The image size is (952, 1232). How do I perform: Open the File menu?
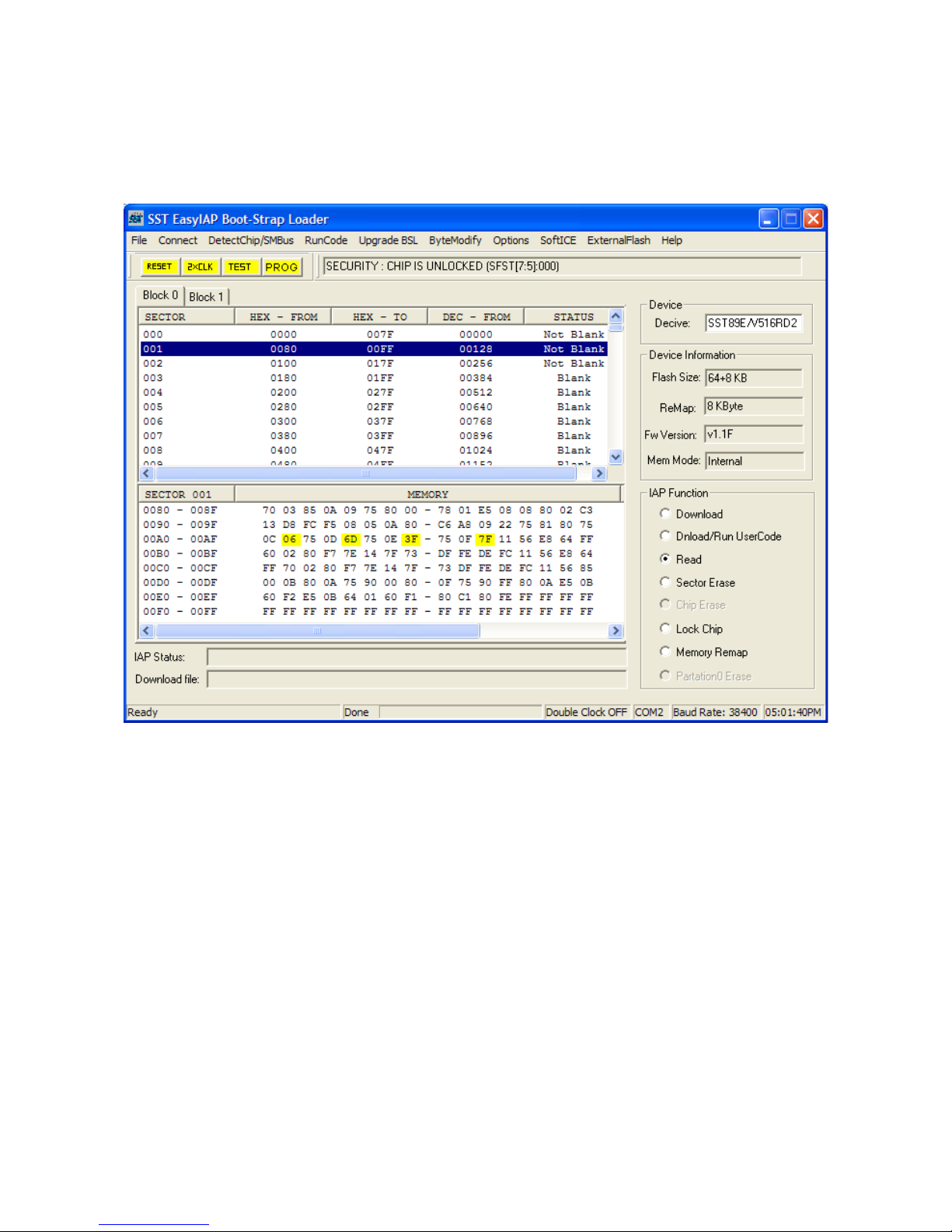[139, 240]
